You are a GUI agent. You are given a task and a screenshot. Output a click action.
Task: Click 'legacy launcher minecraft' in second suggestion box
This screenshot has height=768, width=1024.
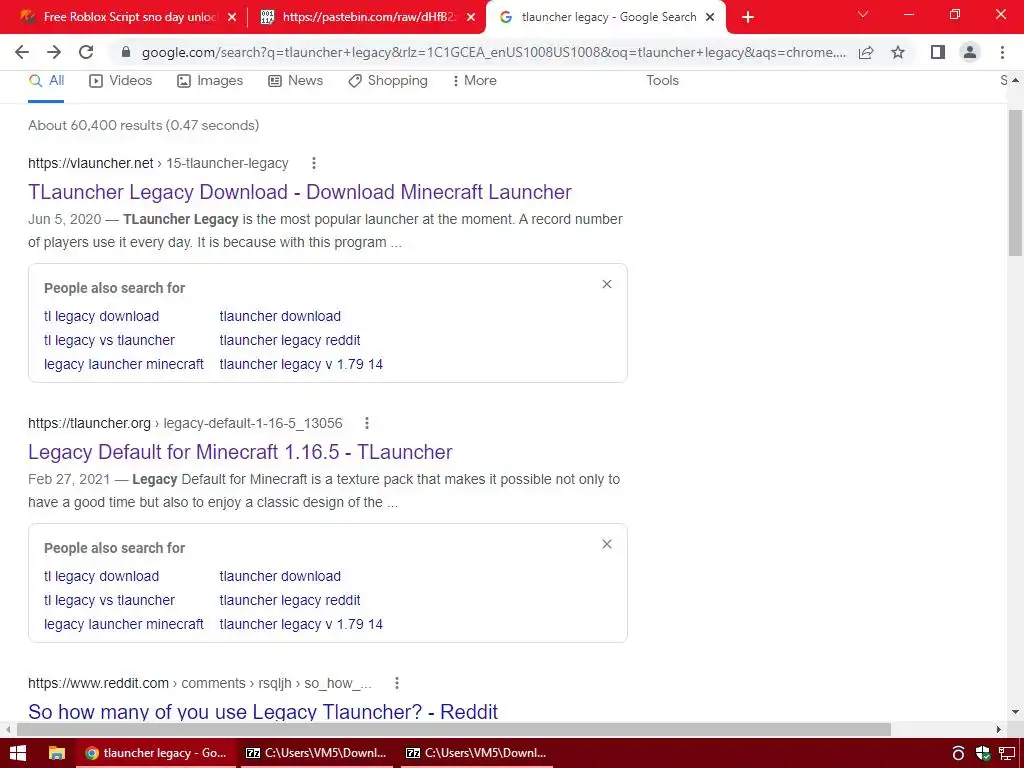pyautogui.click(x=123, y=624)
